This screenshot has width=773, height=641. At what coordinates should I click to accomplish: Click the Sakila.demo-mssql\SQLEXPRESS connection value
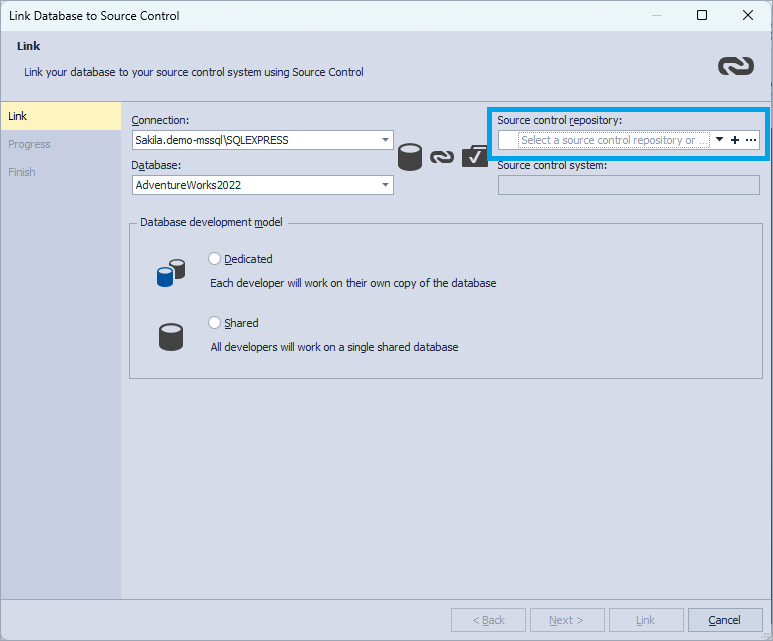pos(212,140)
